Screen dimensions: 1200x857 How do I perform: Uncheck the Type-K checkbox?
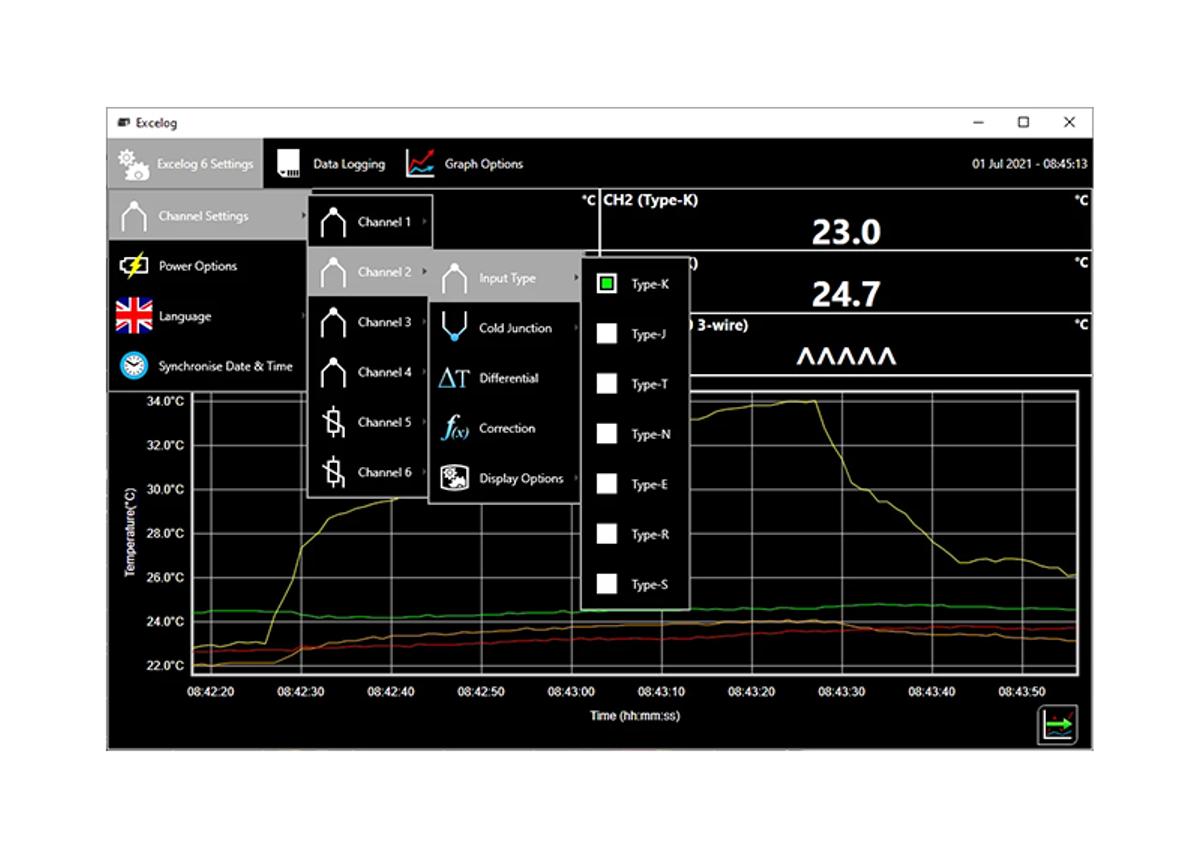(606, 285)
